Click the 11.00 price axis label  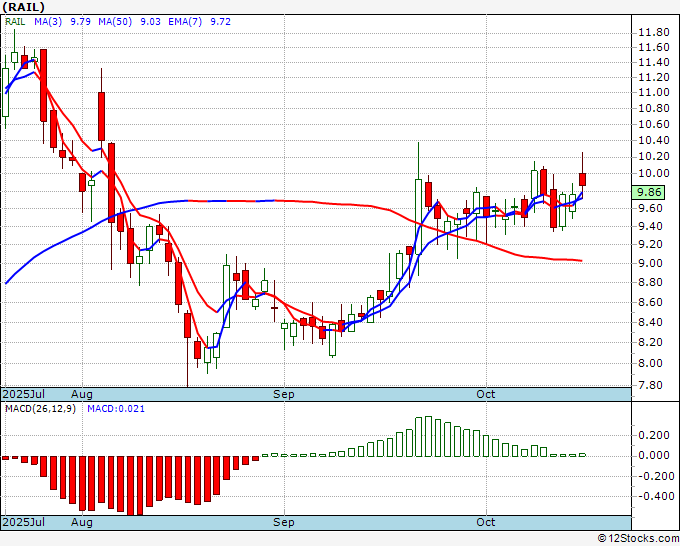point(654,92)
